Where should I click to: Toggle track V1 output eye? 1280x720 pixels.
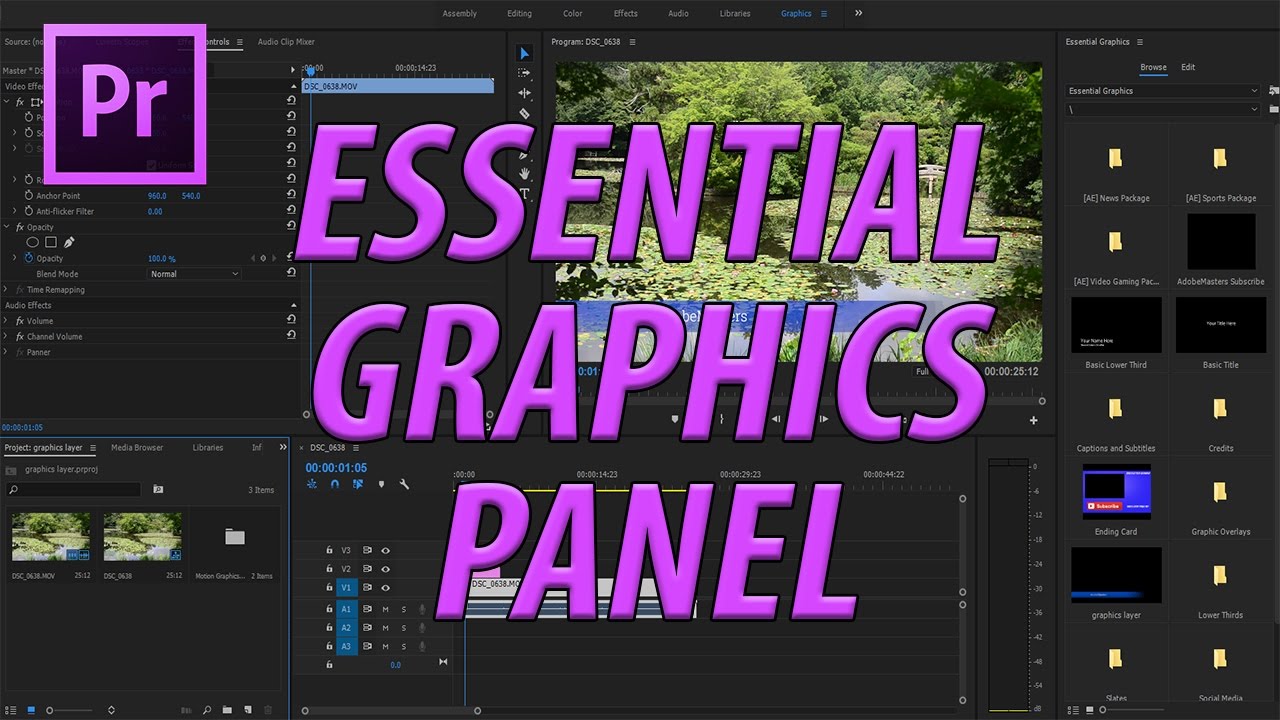coord(386,588)
